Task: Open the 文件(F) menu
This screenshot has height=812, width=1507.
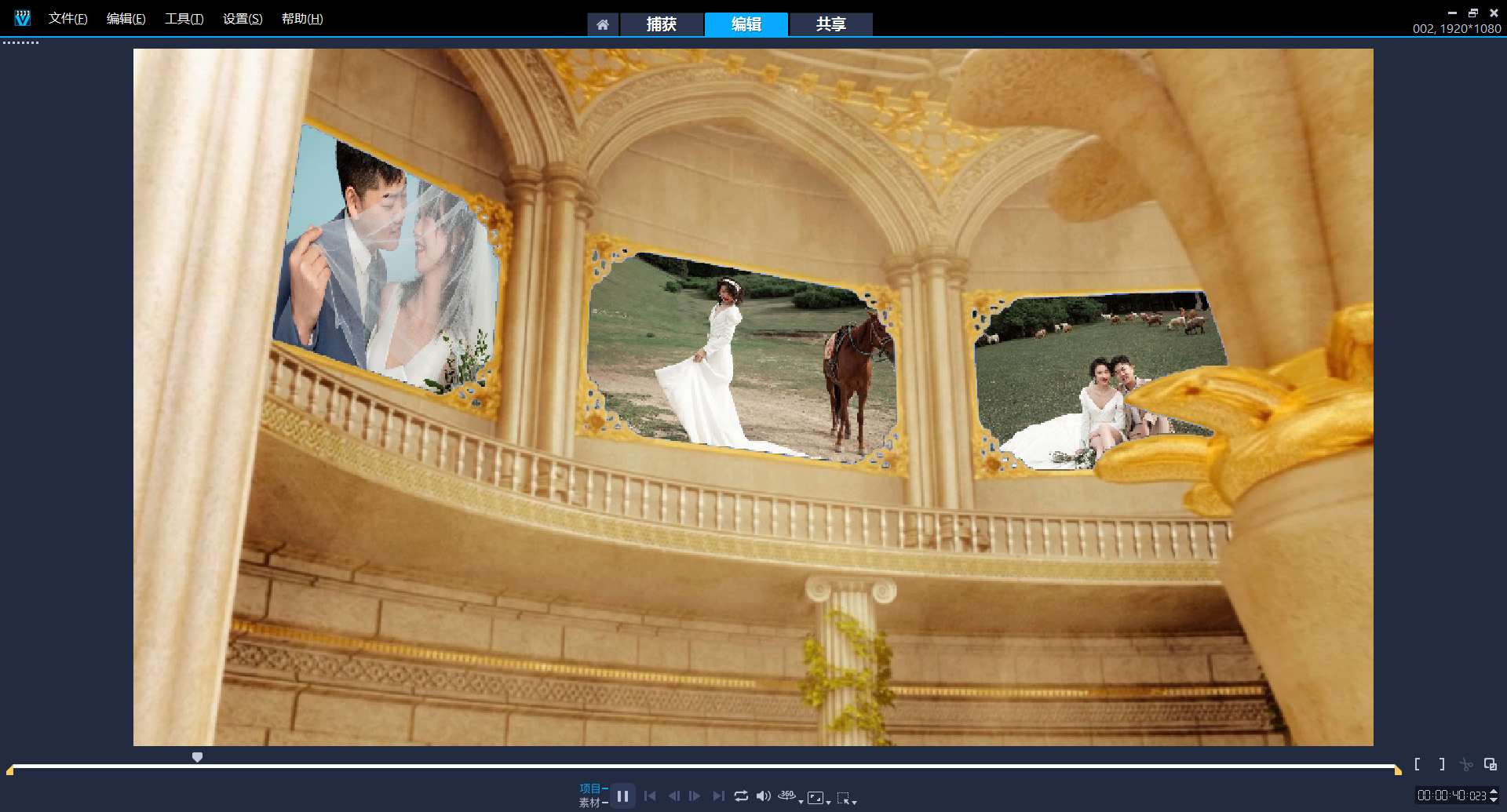Action: tap(68, 19)
